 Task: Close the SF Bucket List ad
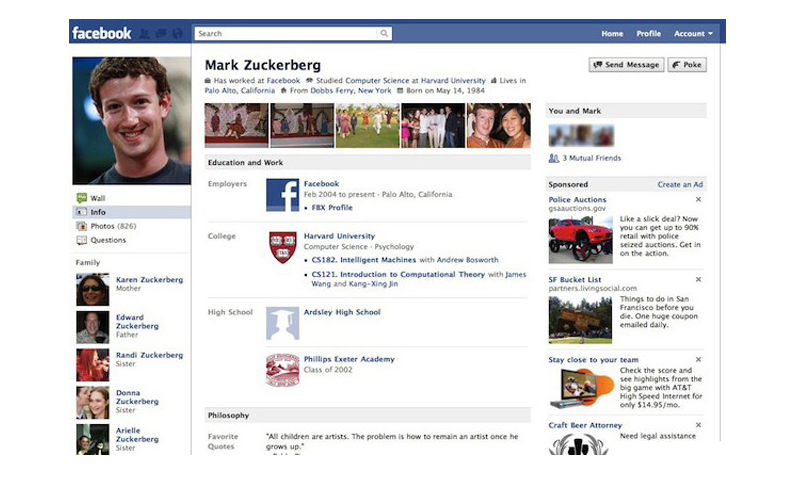pos(698,279)
